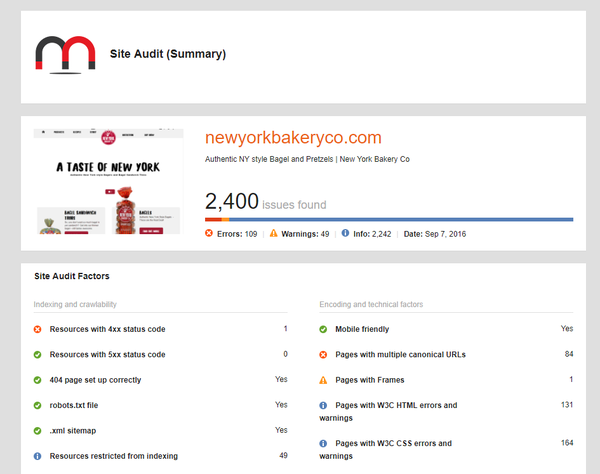Viewport: 600px width, 474px height.
Task: Open Resources with 5xx status code
Action: [x=108, y=355]
